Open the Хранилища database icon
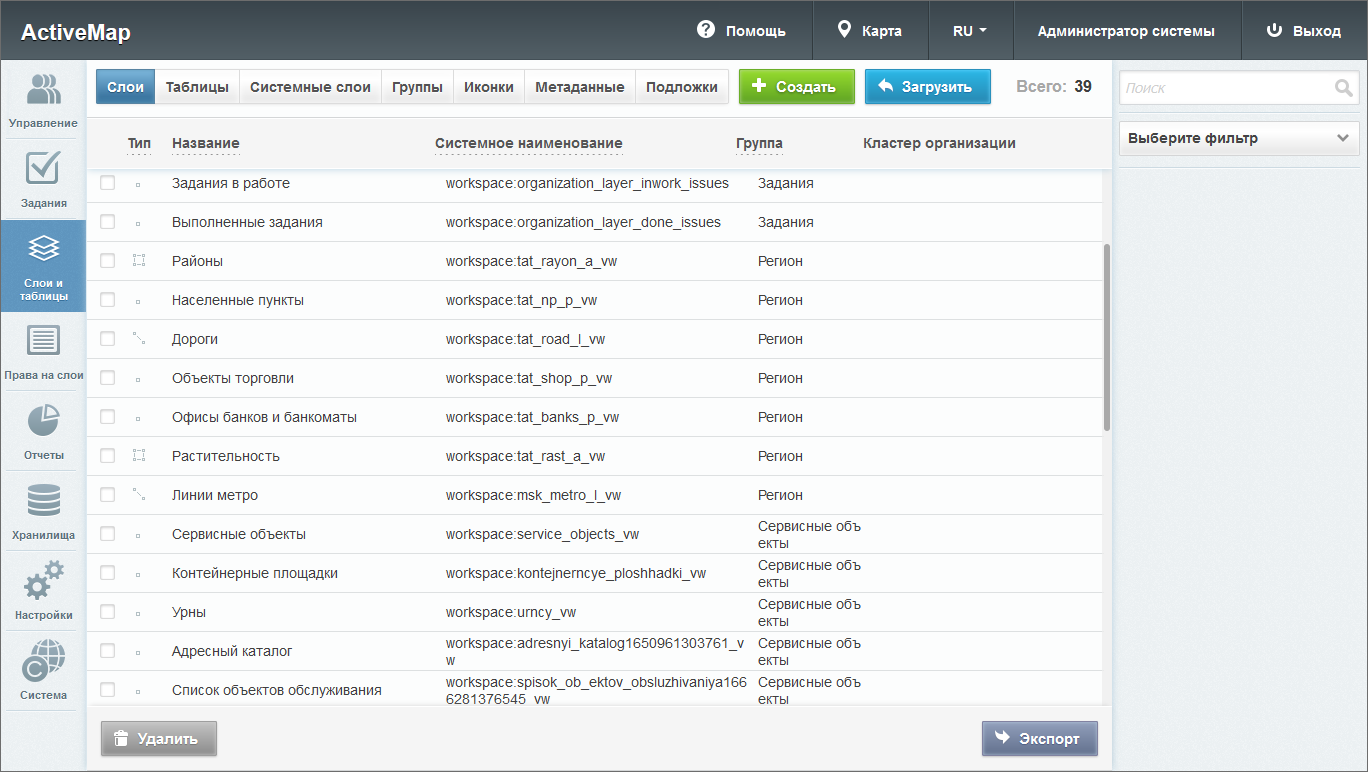This screenshot has width=1368, height=772. click(x=43, y=501)
